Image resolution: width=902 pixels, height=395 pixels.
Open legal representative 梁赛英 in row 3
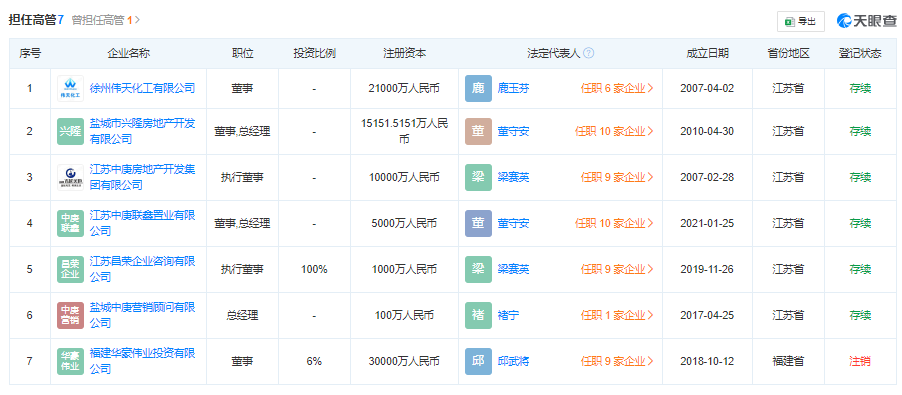(513, 177)
